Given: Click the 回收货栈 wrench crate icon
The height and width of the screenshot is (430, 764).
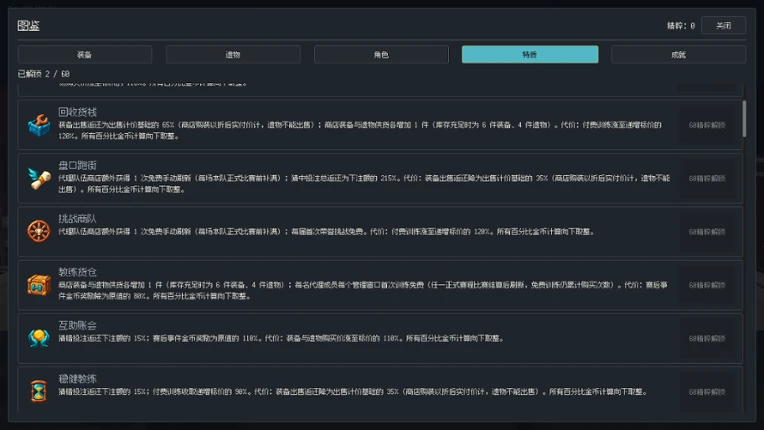Looking at the screenshot, I should [39, 125].
